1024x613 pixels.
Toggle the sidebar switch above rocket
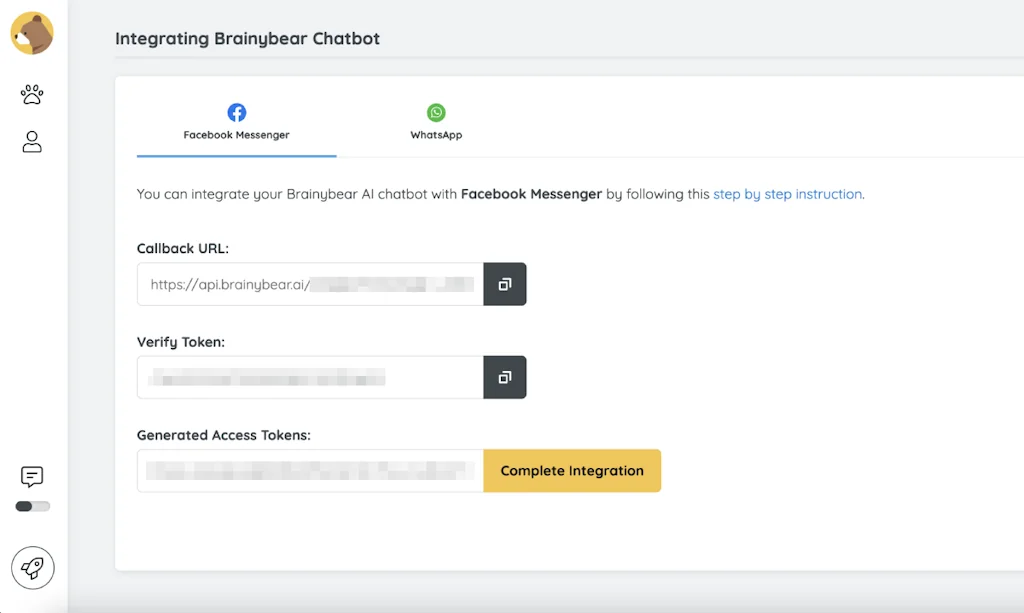[32, 506]
